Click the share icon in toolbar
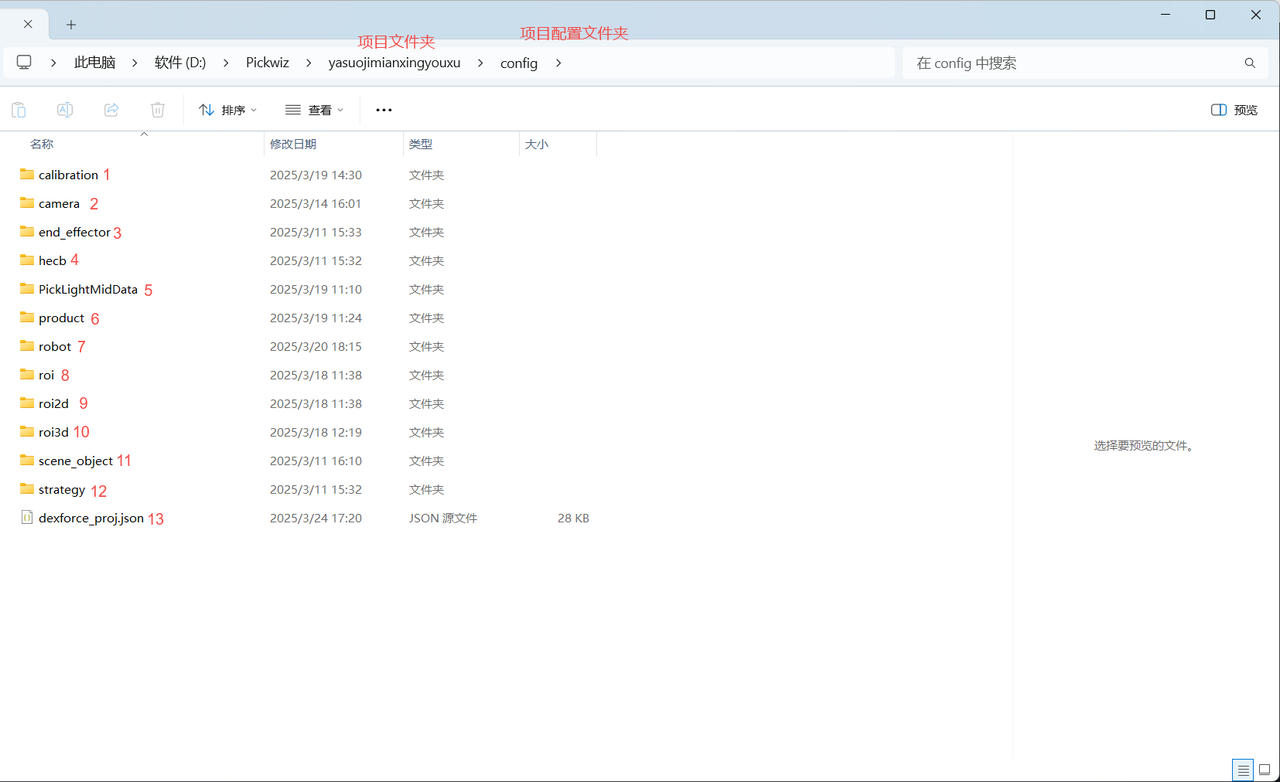Screen dimensions: 1280x782 [111, 110]
